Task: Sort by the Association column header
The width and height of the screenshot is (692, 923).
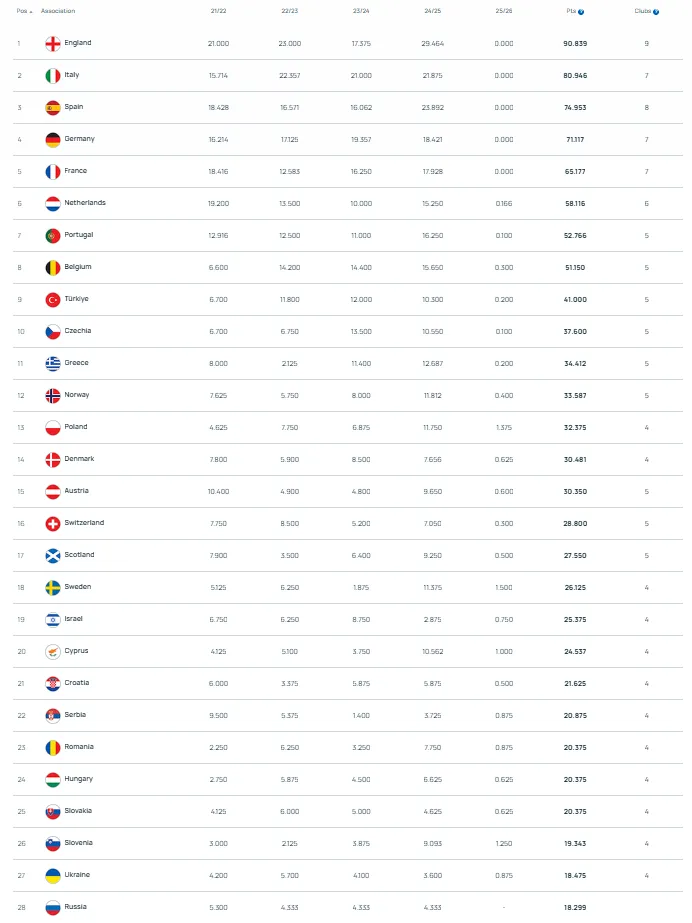Action: pyautogui.click(x=58, y=11)
